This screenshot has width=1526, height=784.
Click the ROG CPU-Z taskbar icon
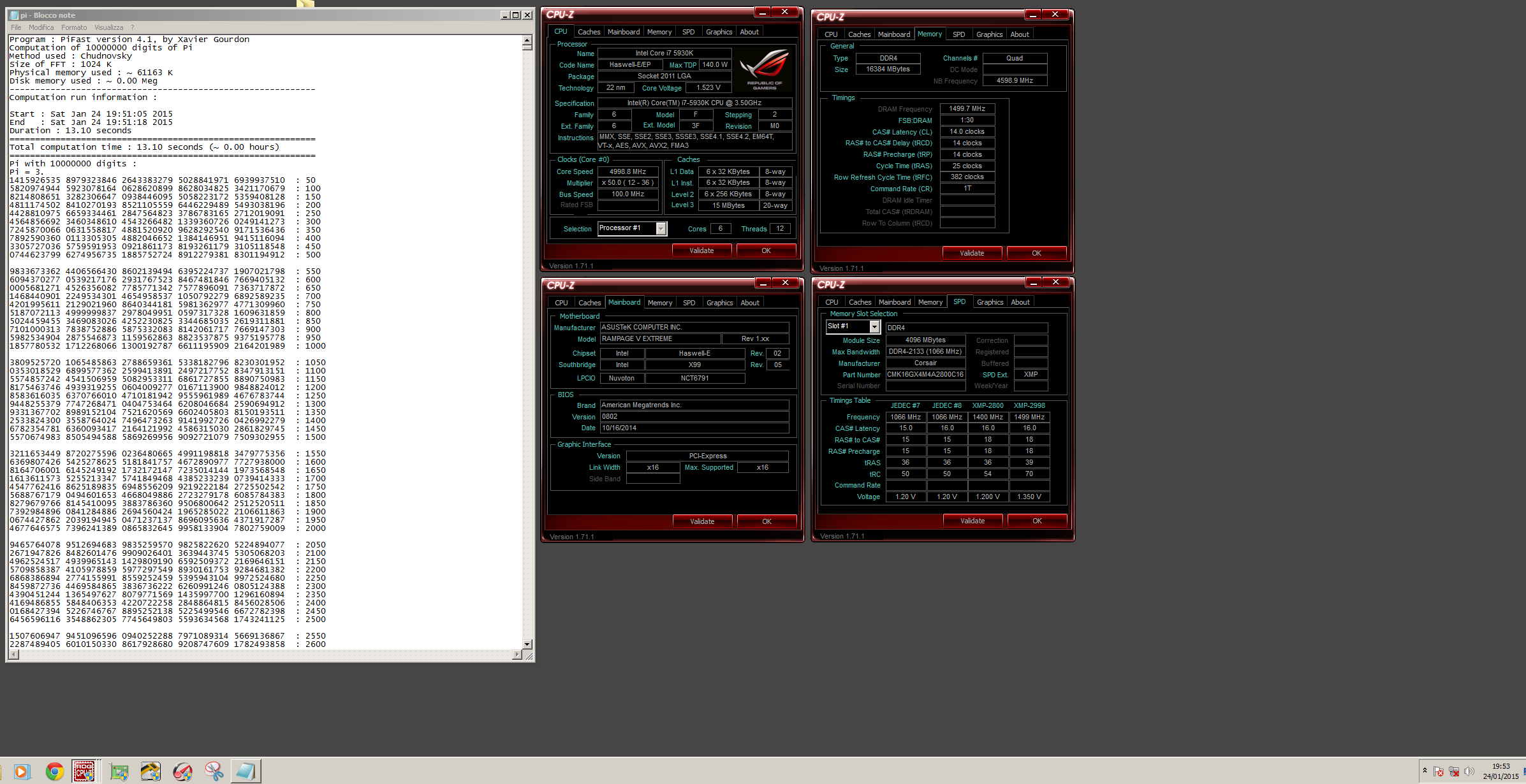click(x=84, y=771)
